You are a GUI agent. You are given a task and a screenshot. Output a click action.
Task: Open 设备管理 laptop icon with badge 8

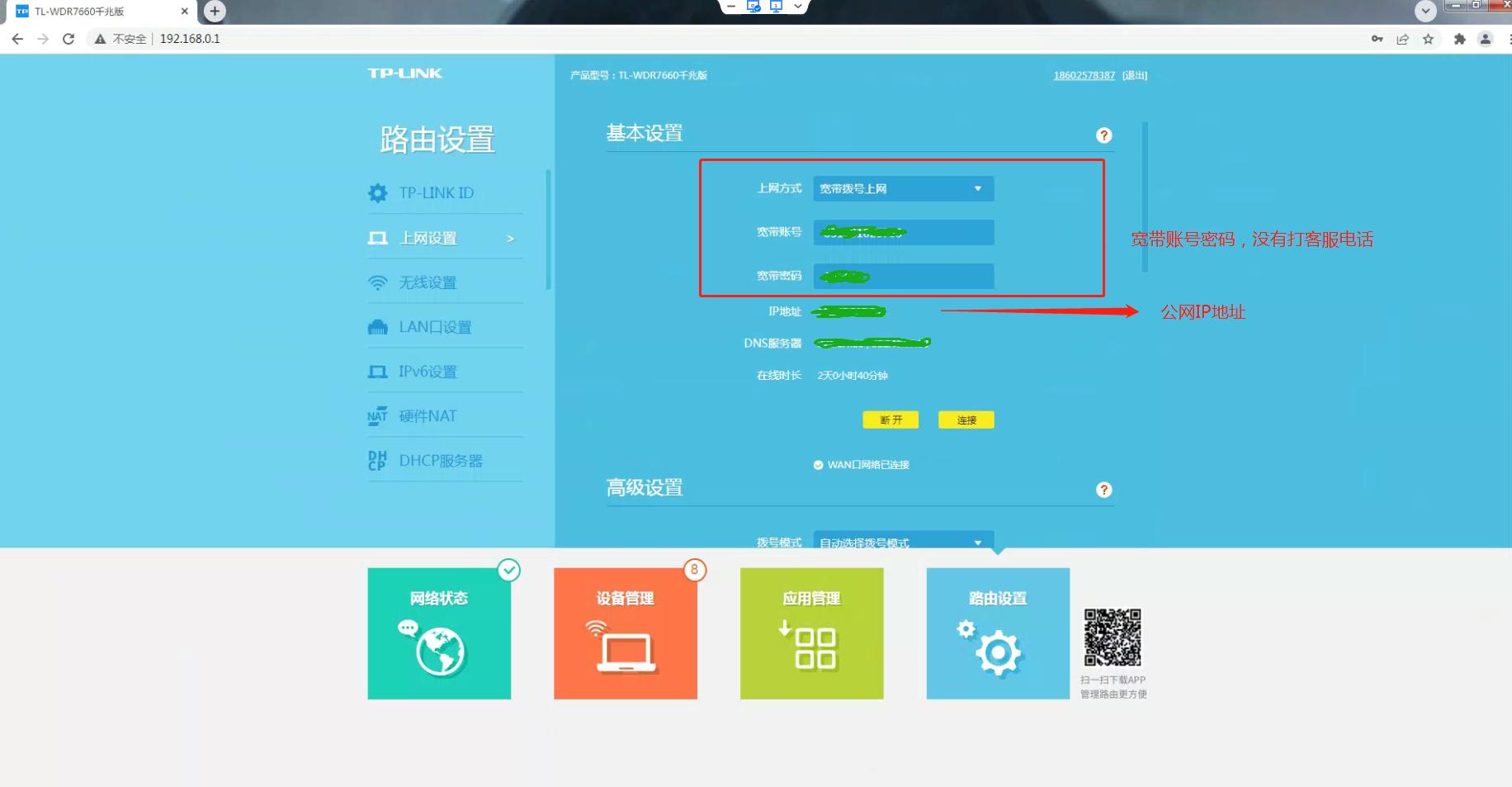tap(625, 649)
